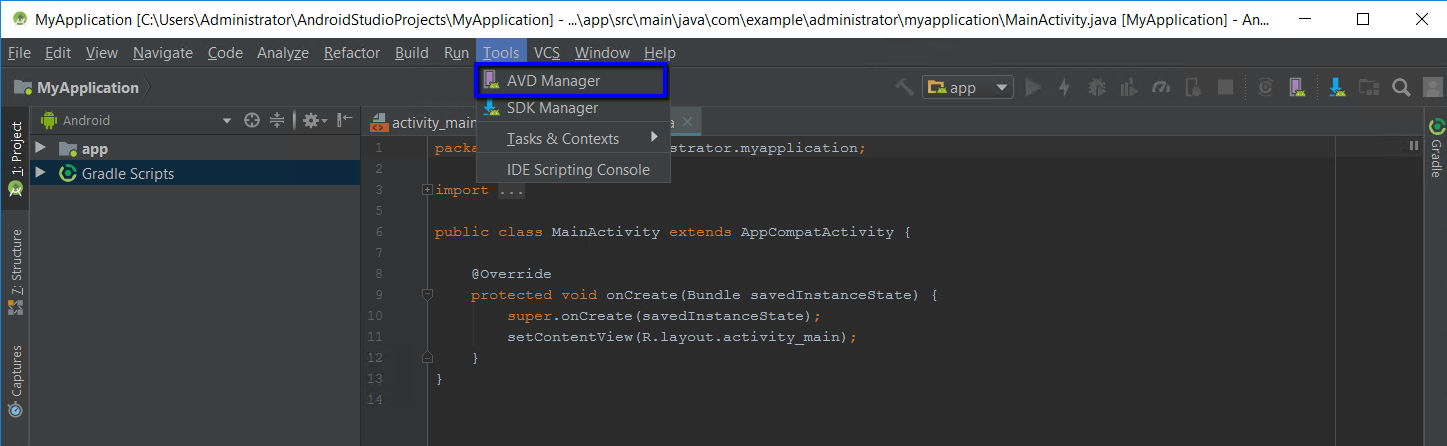This screenshot has width=1447, height=446.
Task: Click the @Override annotation in code
Action: (x=511, y=274)
